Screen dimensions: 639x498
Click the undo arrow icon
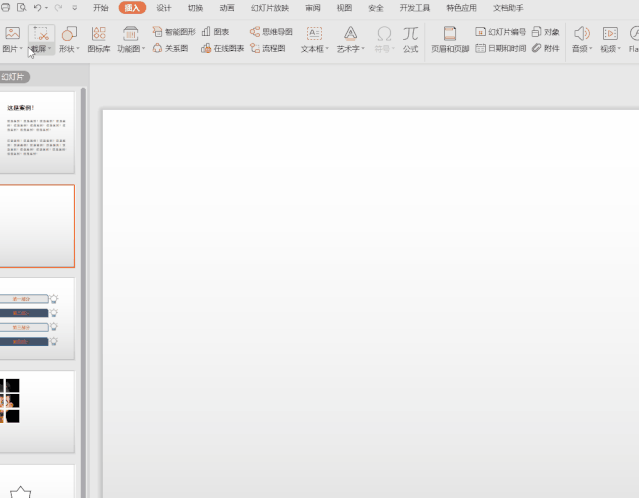(37, 8)
